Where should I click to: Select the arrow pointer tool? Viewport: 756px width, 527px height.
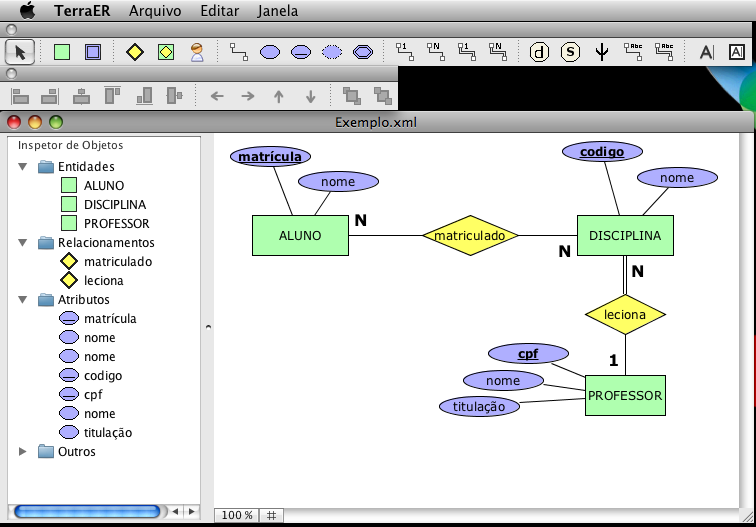[x=18, y=51]
